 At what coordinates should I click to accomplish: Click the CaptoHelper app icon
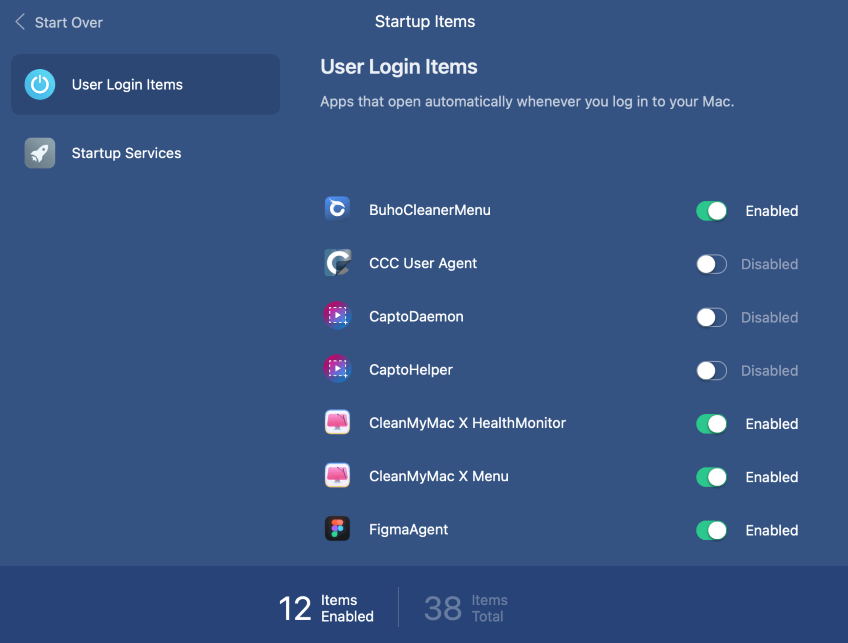pos(337,369)
